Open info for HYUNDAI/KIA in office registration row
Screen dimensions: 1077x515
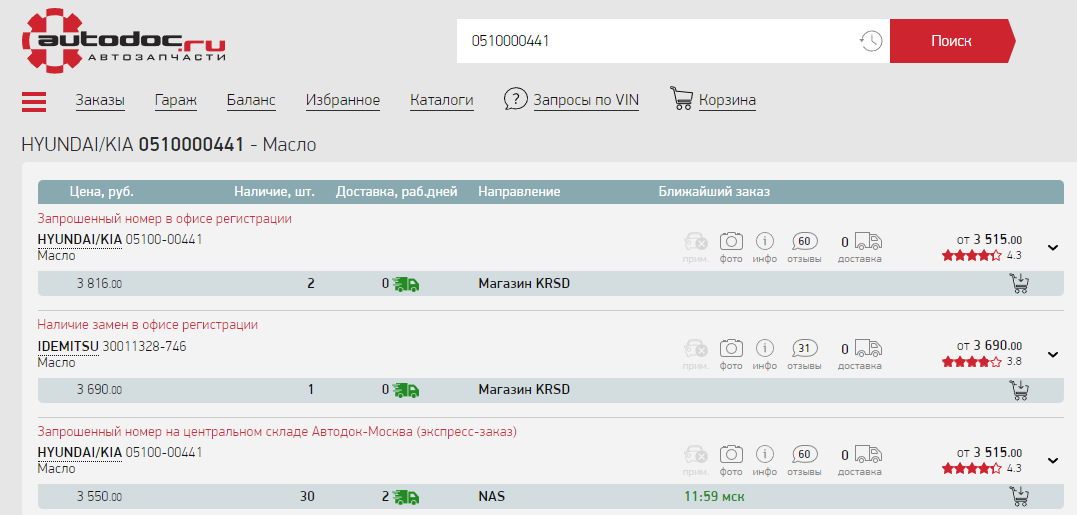764,241
